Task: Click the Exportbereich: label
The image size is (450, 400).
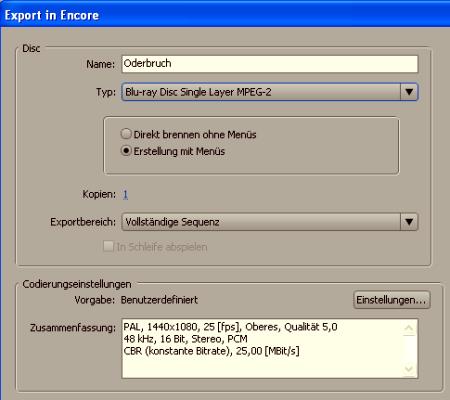Action: coord(83,222)
